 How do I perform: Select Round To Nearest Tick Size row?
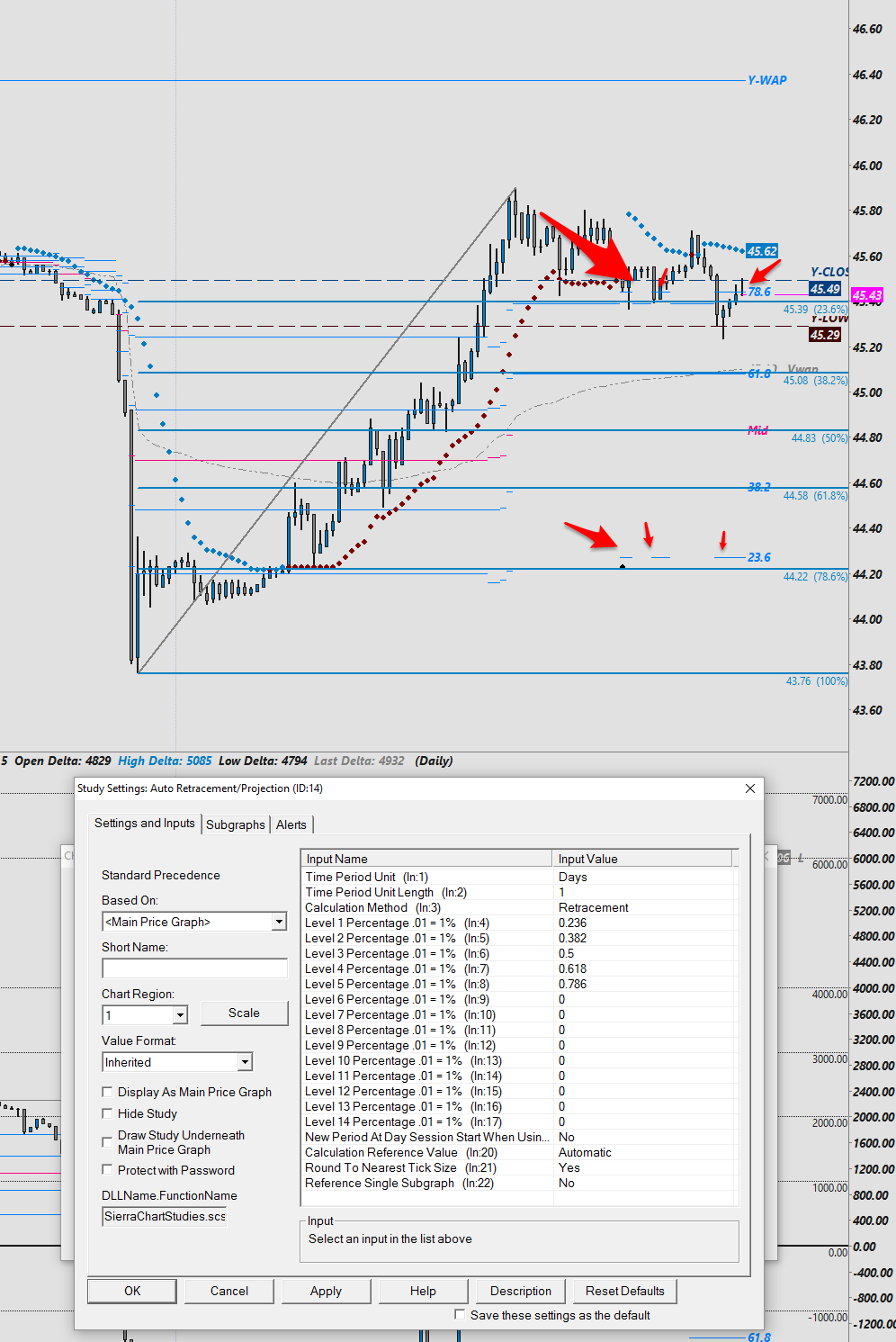click(519, 1167)
